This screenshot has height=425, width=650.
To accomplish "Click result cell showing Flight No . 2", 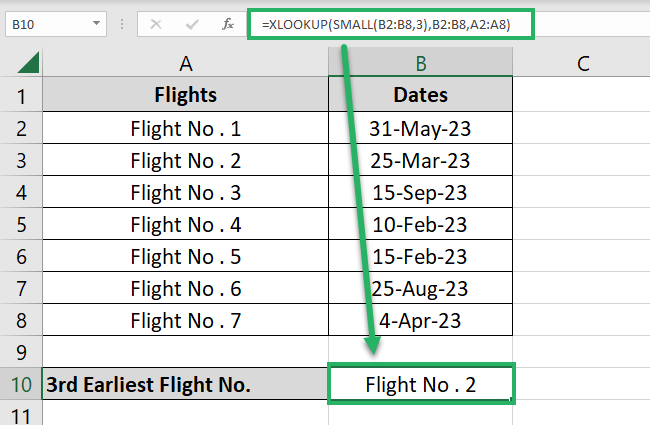I will [x=421, y=384].
